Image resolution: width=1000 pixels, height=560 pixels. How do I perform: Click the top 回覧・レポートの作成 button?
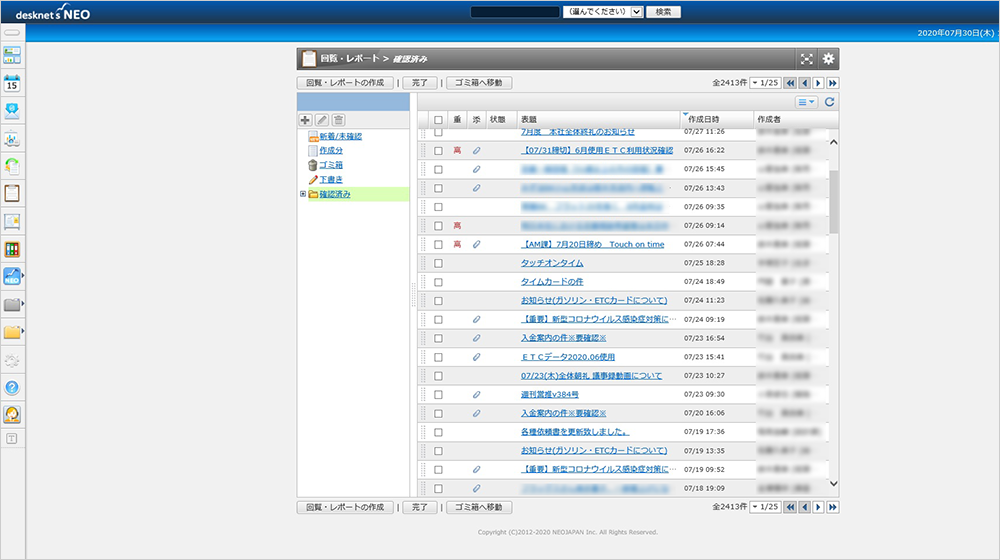[x=344, y=83]
